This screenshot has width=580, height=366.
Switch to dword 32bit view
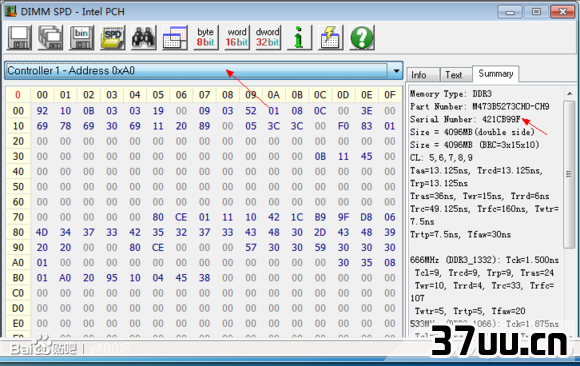point(268,37)
